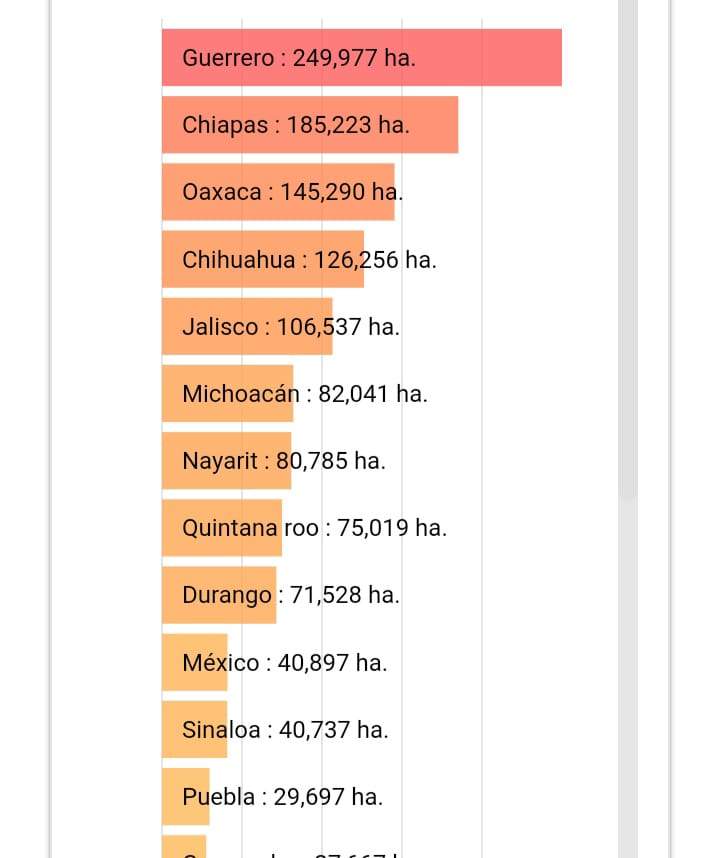The height and width of the screenshot is (858, 720).
Task: Click the Oaxaca bar
Action: coord(278,192)
